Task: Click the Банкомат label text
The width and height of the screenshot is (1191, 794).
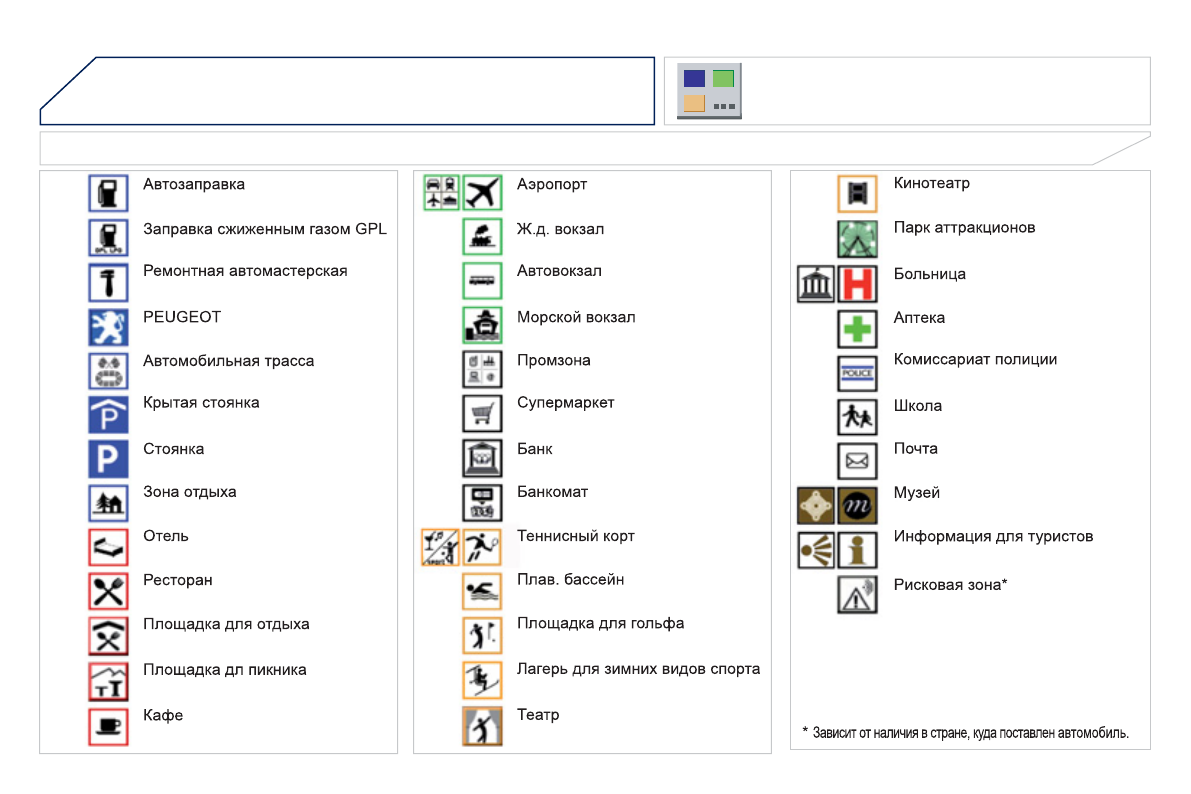Action: coord(552,492)
